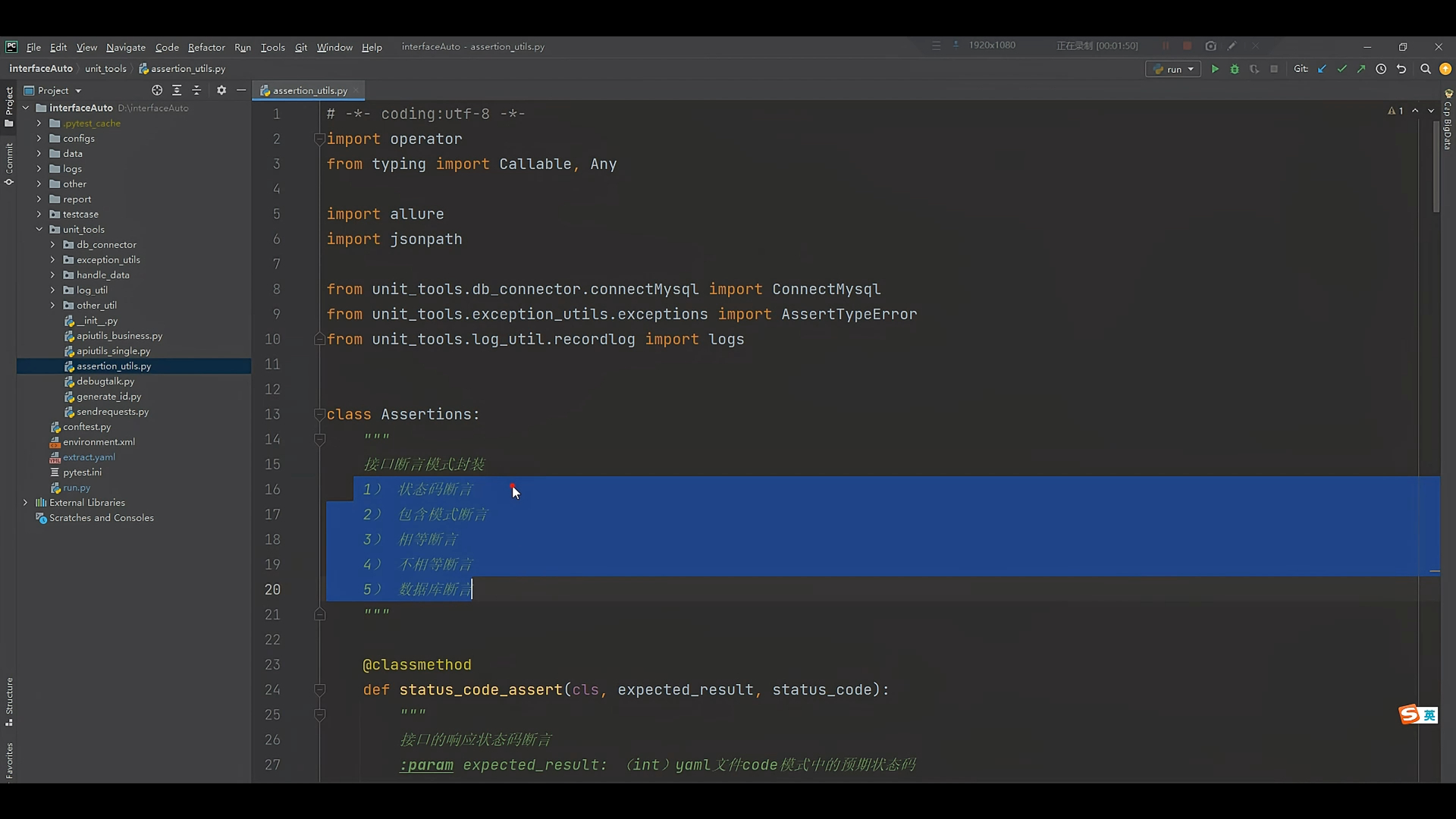The height and width of the screenshot is (819, 1456).
Task: Start debugging with the bug icon
Action: tap(1235, 69)
